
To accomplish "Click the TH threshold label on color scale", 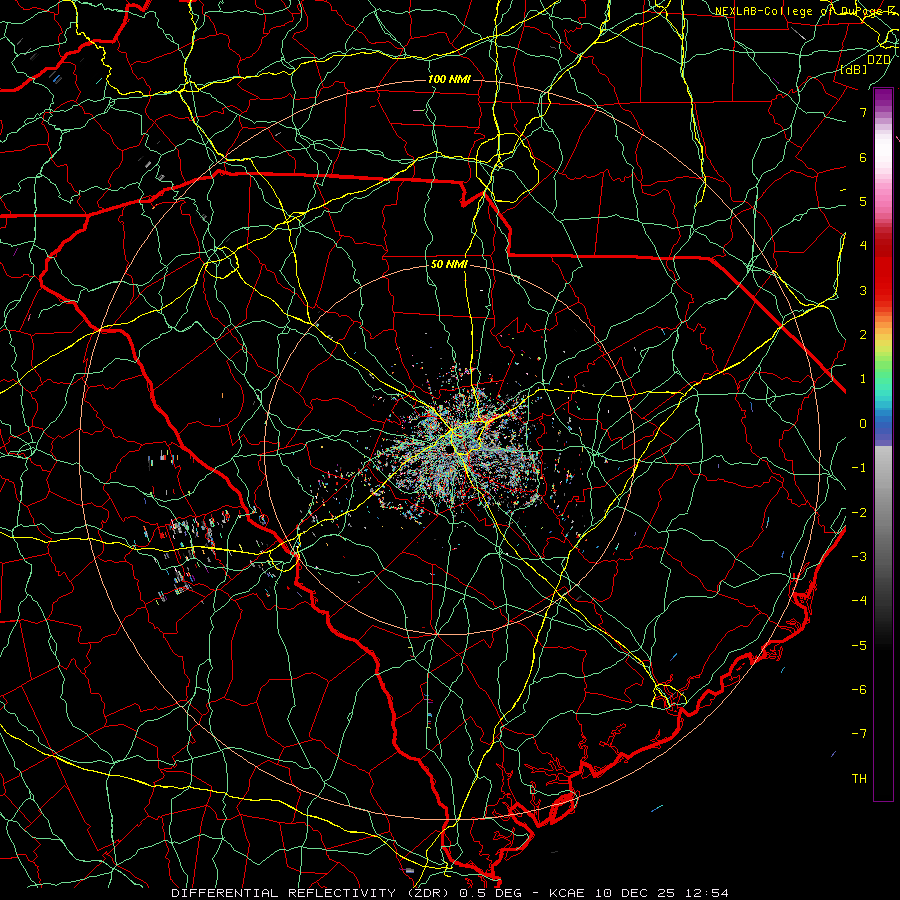I will [x=859, y=779].
